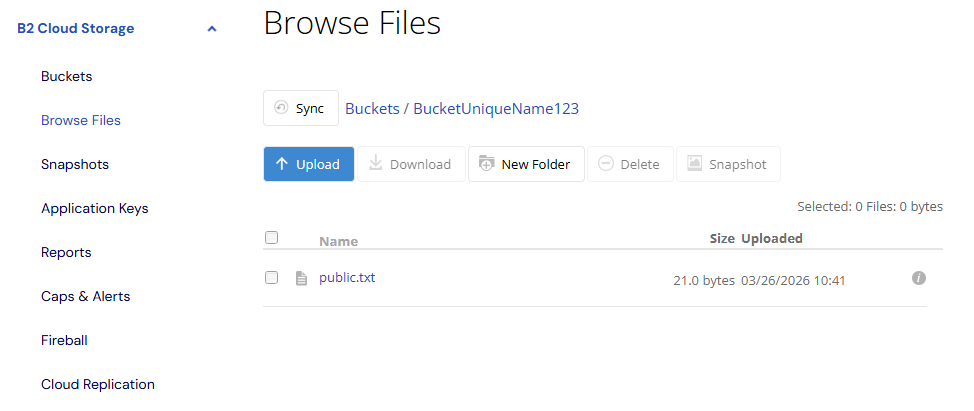This screenshot has height=411, width=974.
Task: Click the Delete button
Action: 629,164
